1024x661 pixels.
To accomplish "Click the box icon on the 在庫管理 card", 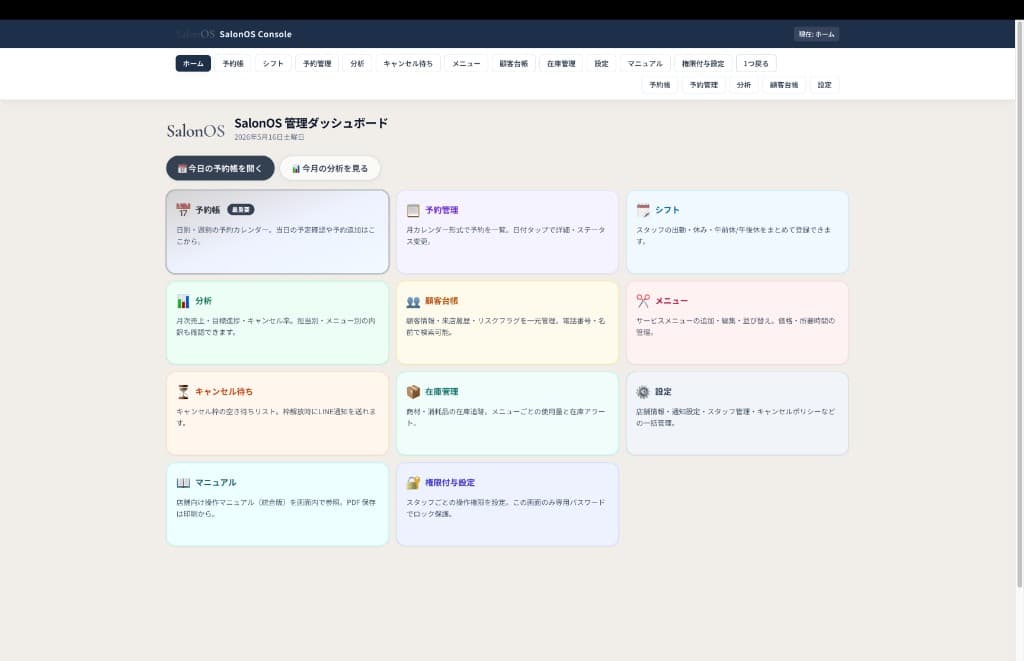I will pos(413,391).
